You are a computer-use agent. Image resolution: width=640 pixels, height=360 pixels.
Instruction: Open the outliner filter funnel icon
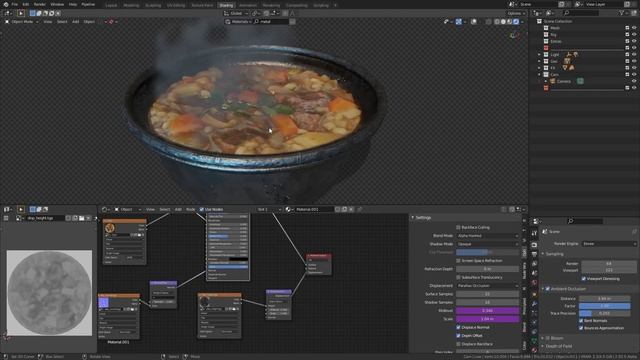coord(623,13)
